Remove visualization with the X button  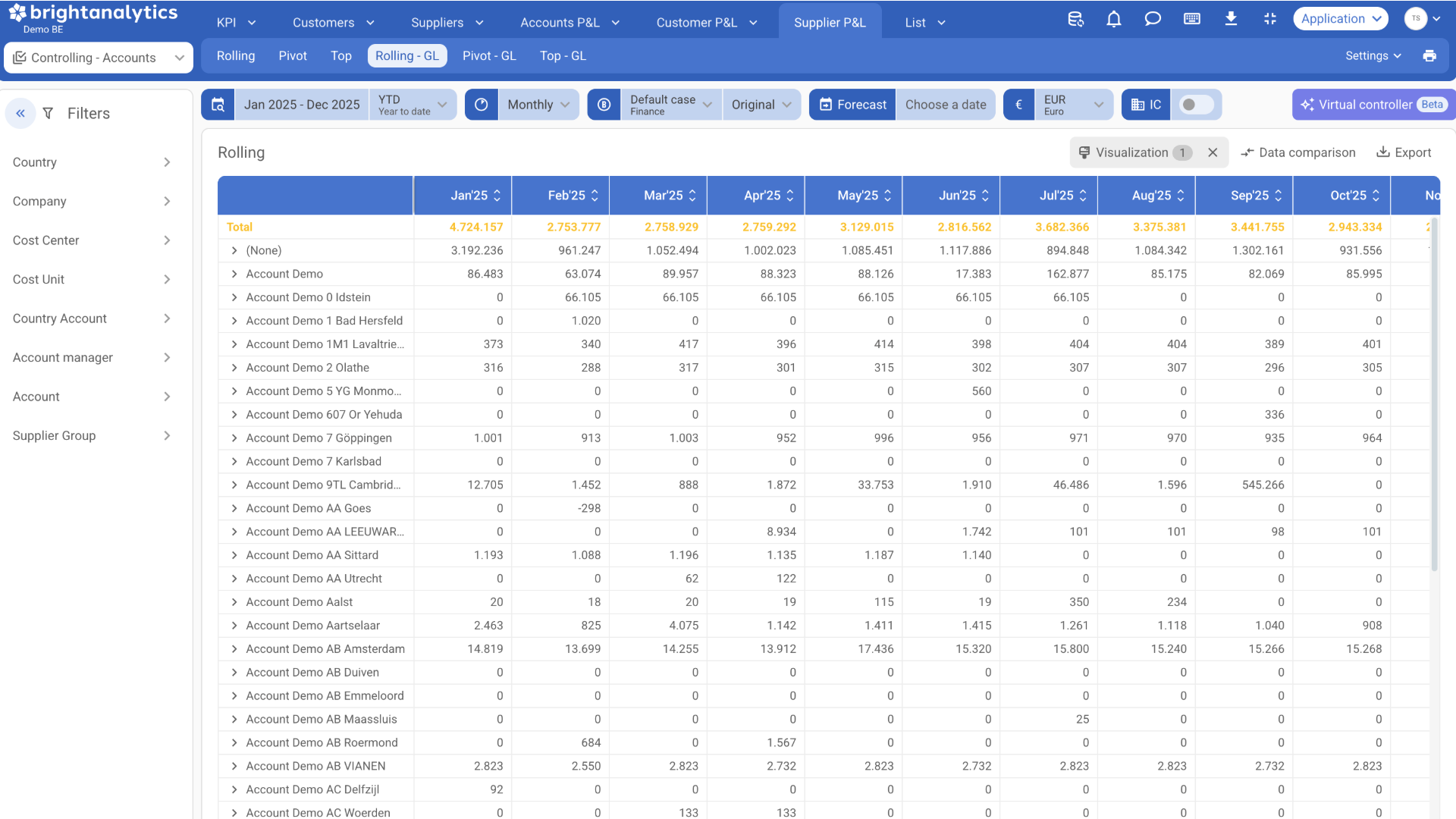click(x=1213, y=152)
